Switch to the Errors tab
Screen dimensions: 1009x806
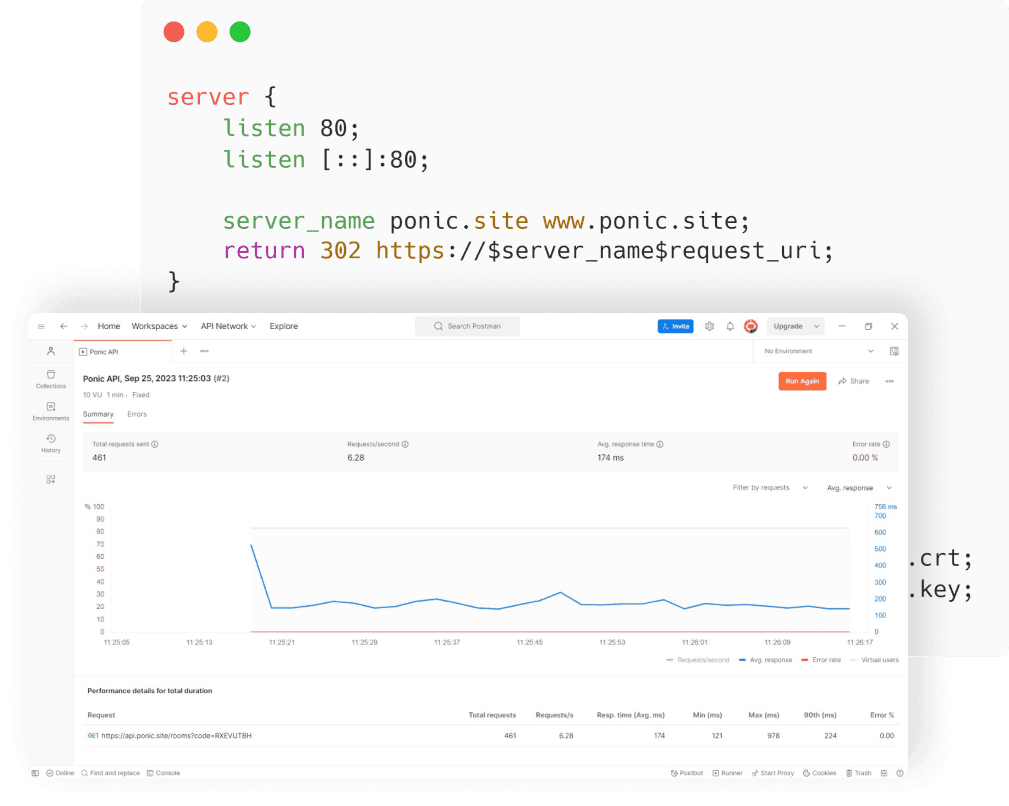[137, 414]
